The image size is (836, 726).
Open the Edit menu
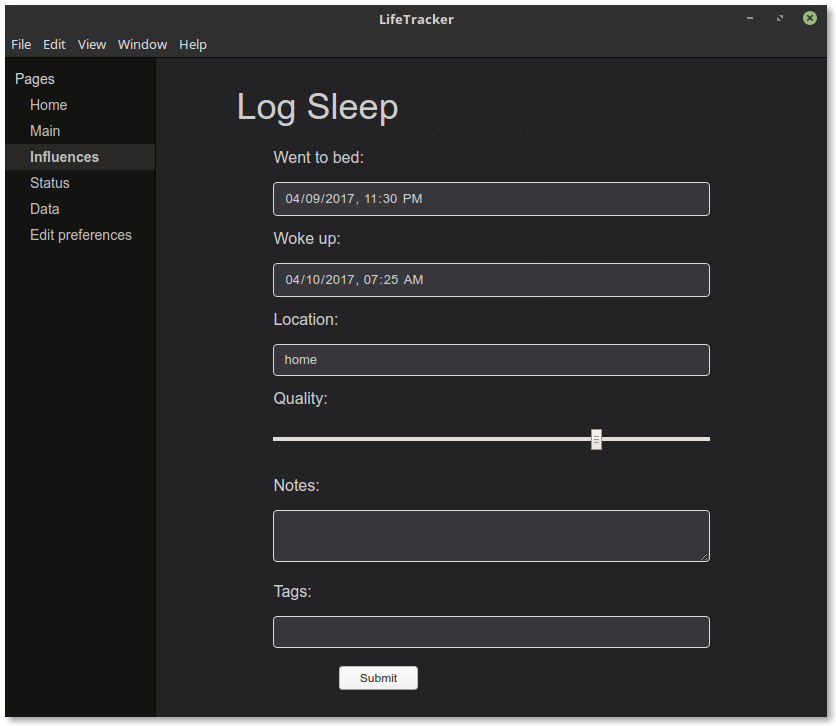(x=54, y=45)
